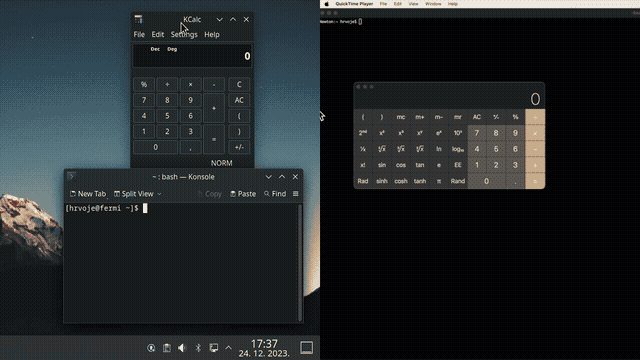
Task: Open a New Tab in Konsole
Action: (88, 194)
